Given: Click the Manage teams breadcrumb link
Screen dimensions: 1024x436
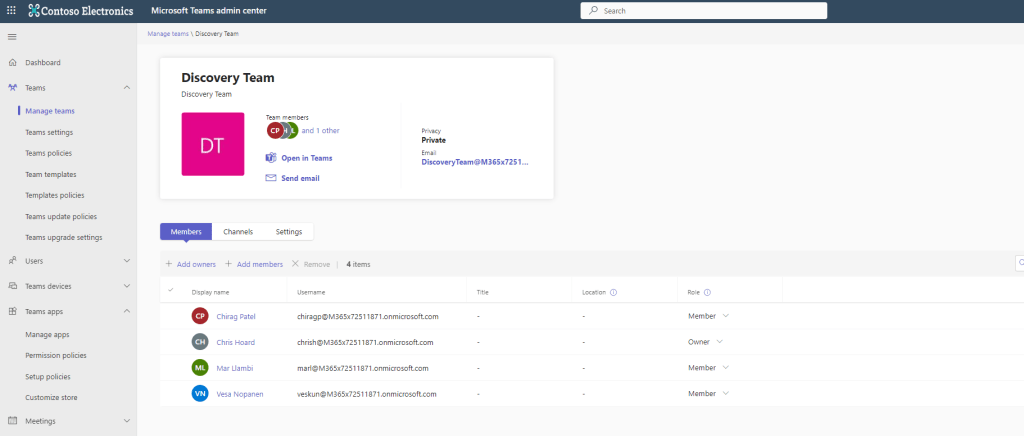Looking at the screenshot, I should [x=168, y=34].
